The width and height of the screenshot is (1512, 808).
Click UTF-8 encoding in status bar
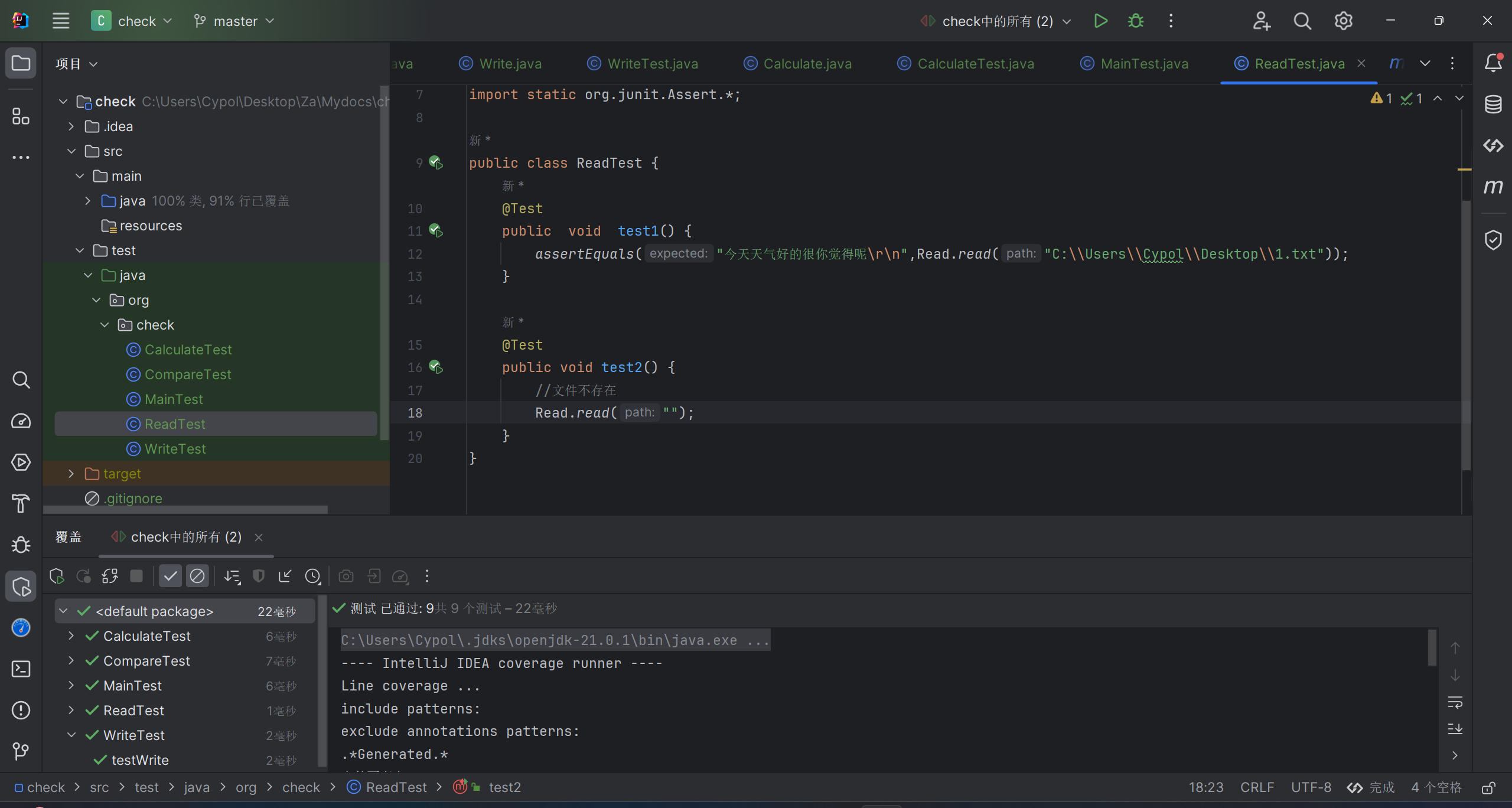[1311, 787]
